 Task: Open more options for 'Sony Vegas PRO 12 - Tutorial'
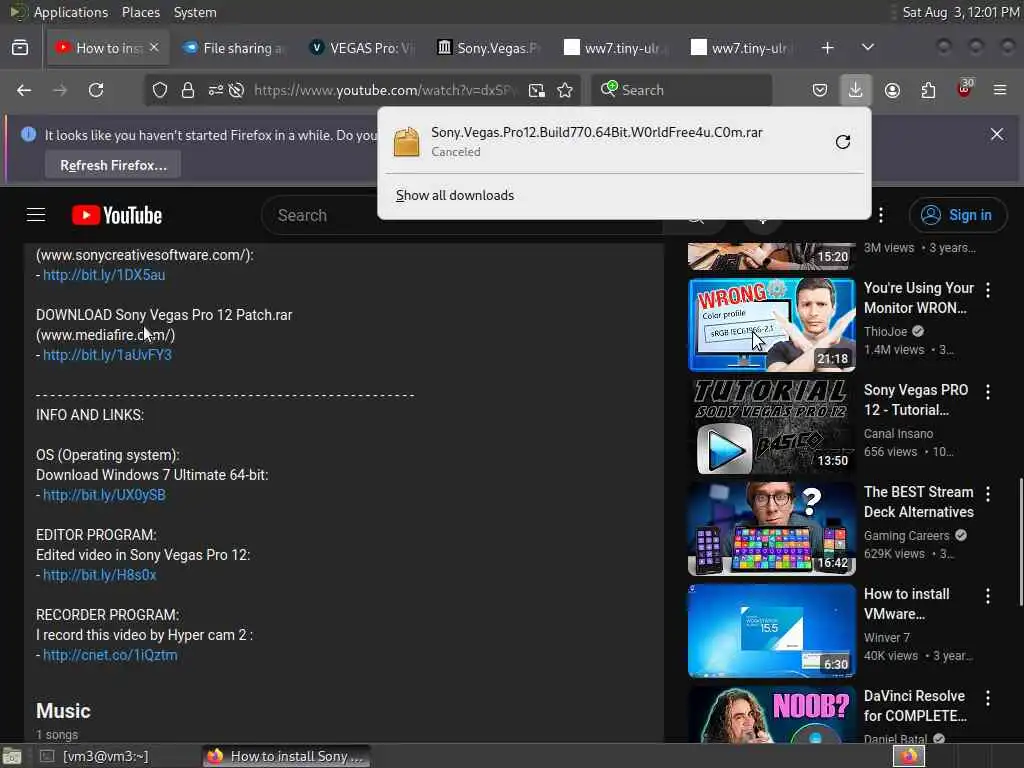tap(988, 392)
